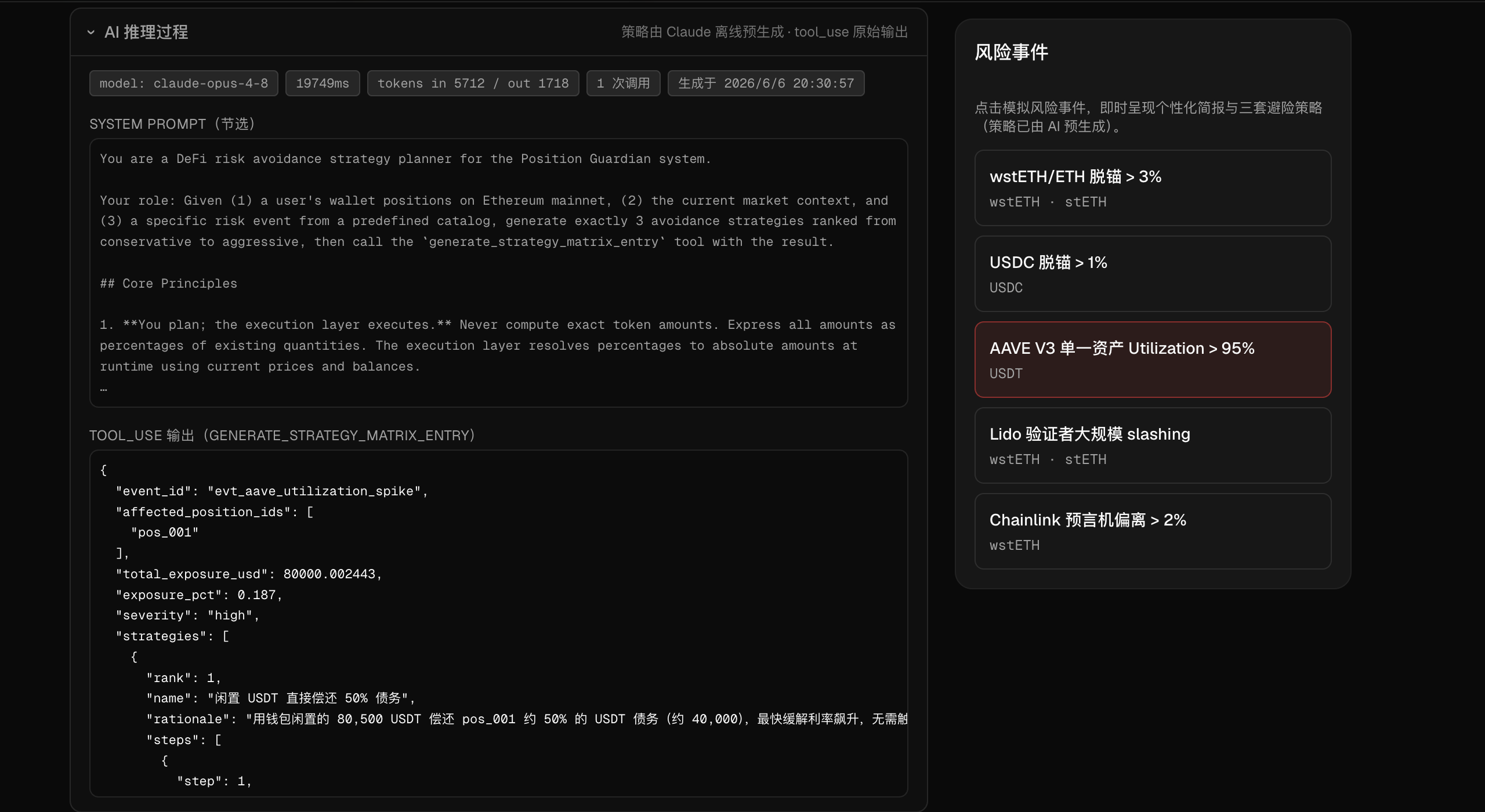Select the Chainlink 预言机偏离 > 2% event

point(1153,531)
